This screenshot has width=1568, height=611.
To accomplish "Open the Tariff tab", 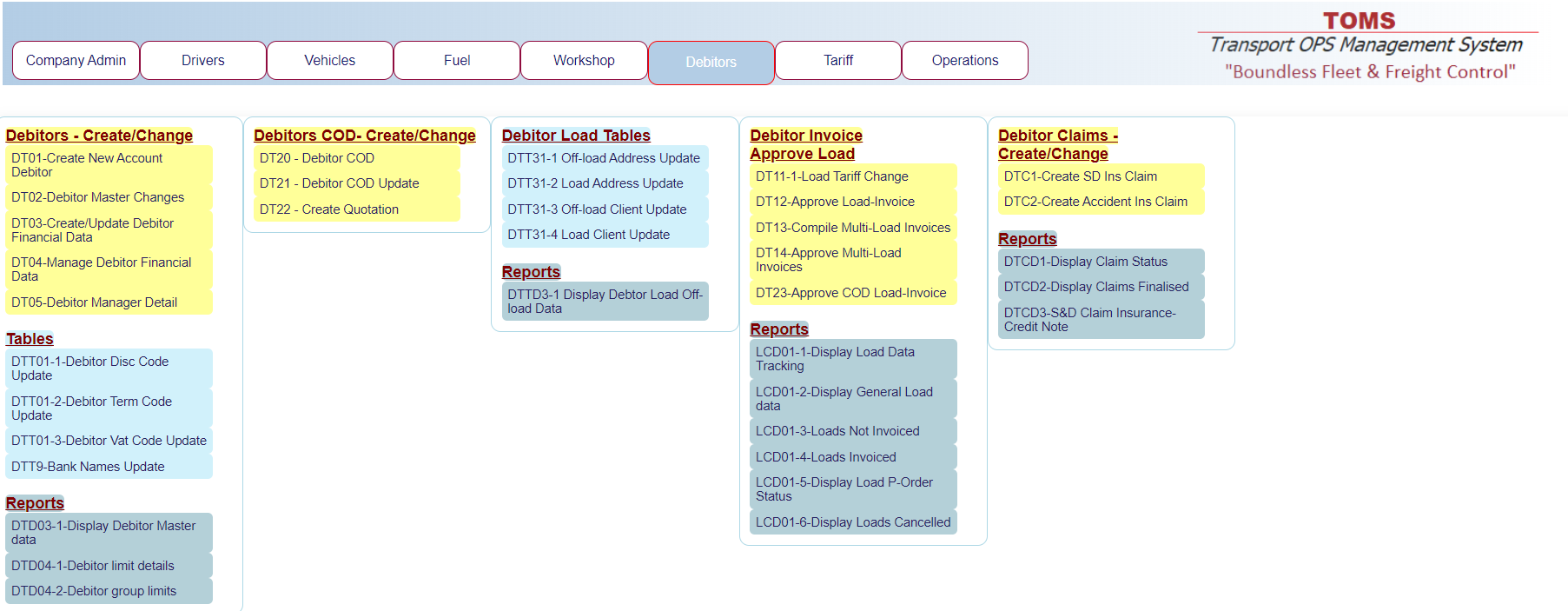I will [837, 61].
